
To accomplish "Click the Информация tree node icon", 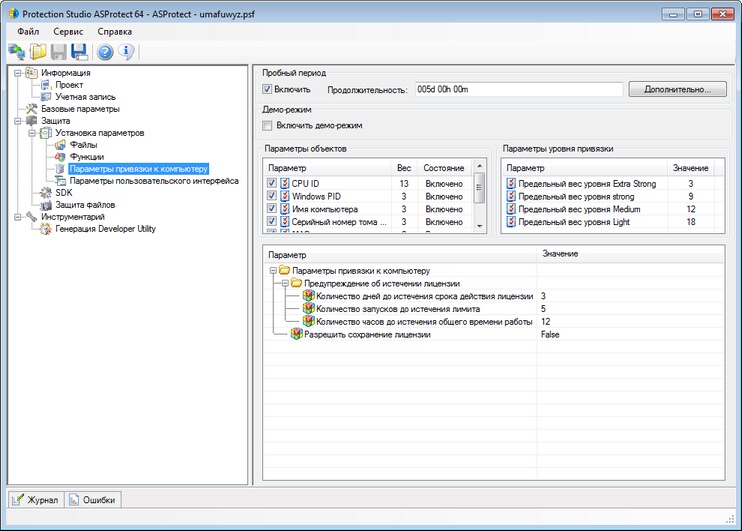I will pos(31,73).
